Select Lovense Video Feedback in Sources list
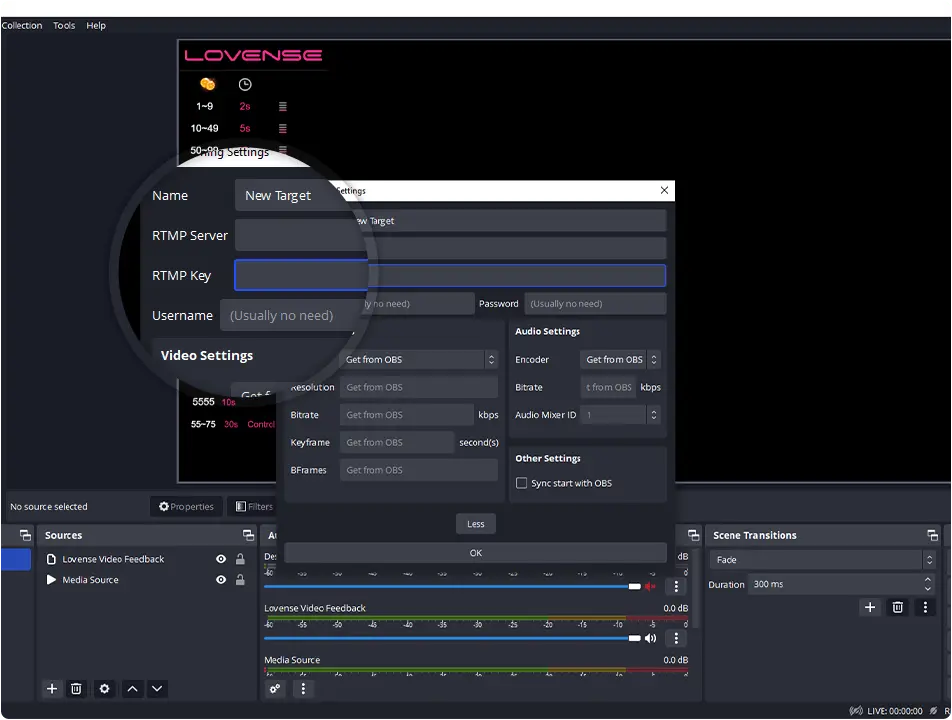The image size is (952, 720). click(x=113, y=559)
